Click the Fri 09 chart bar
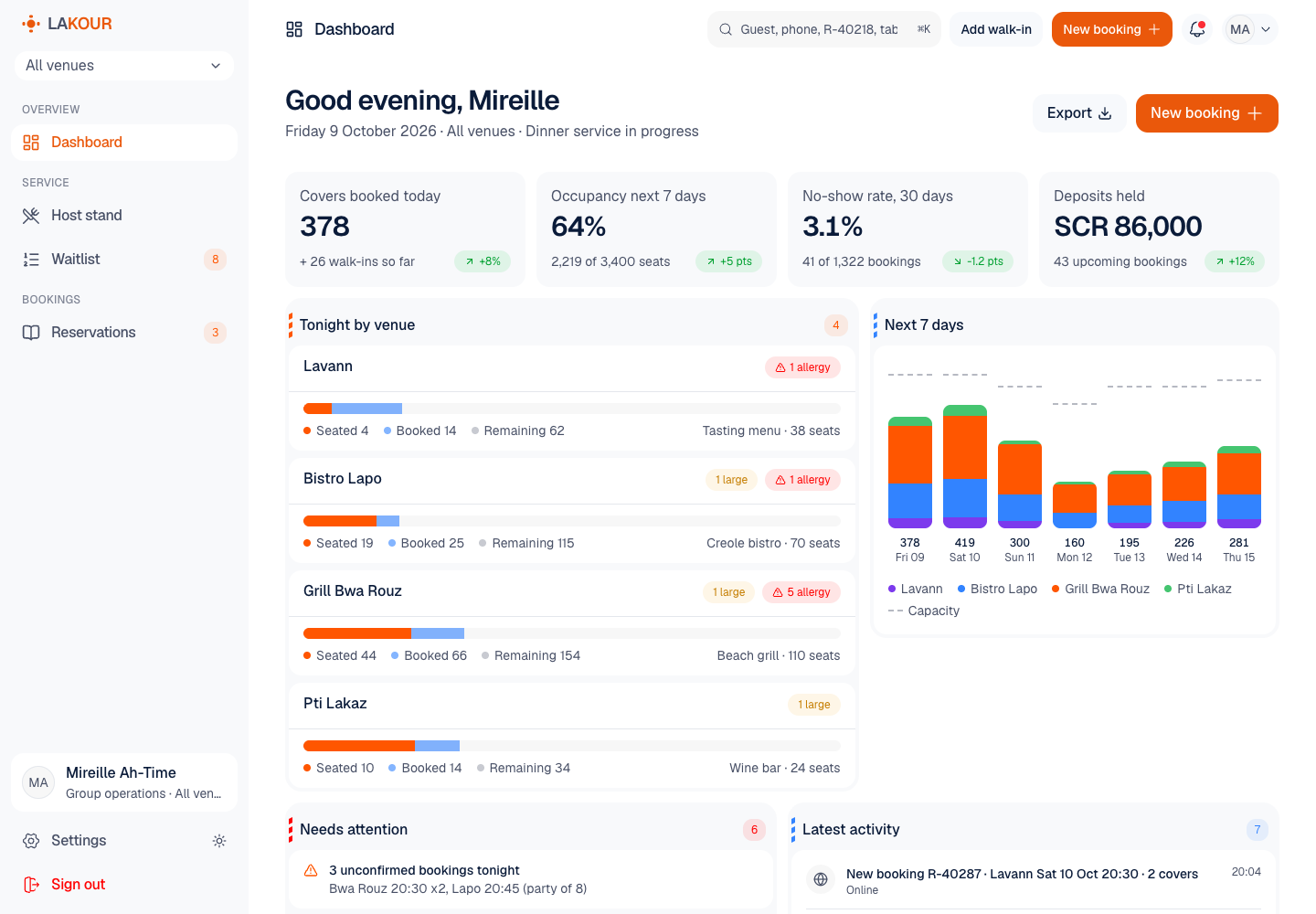The width and height of the screenshot is (1316, 914). [x=910, y=473]
